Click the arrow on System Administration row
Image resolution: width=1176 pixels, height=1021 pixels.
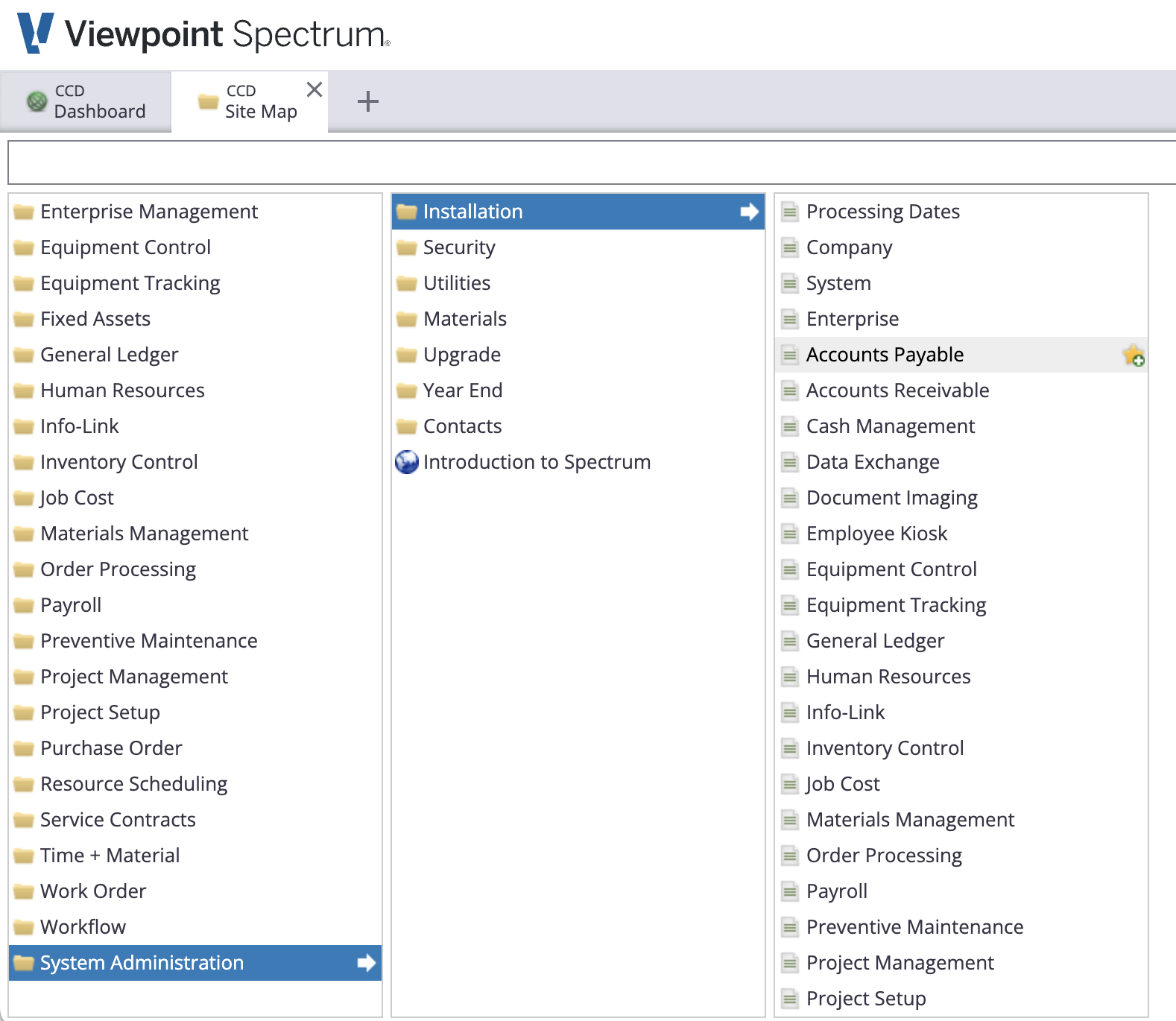(x=366, y=963)
